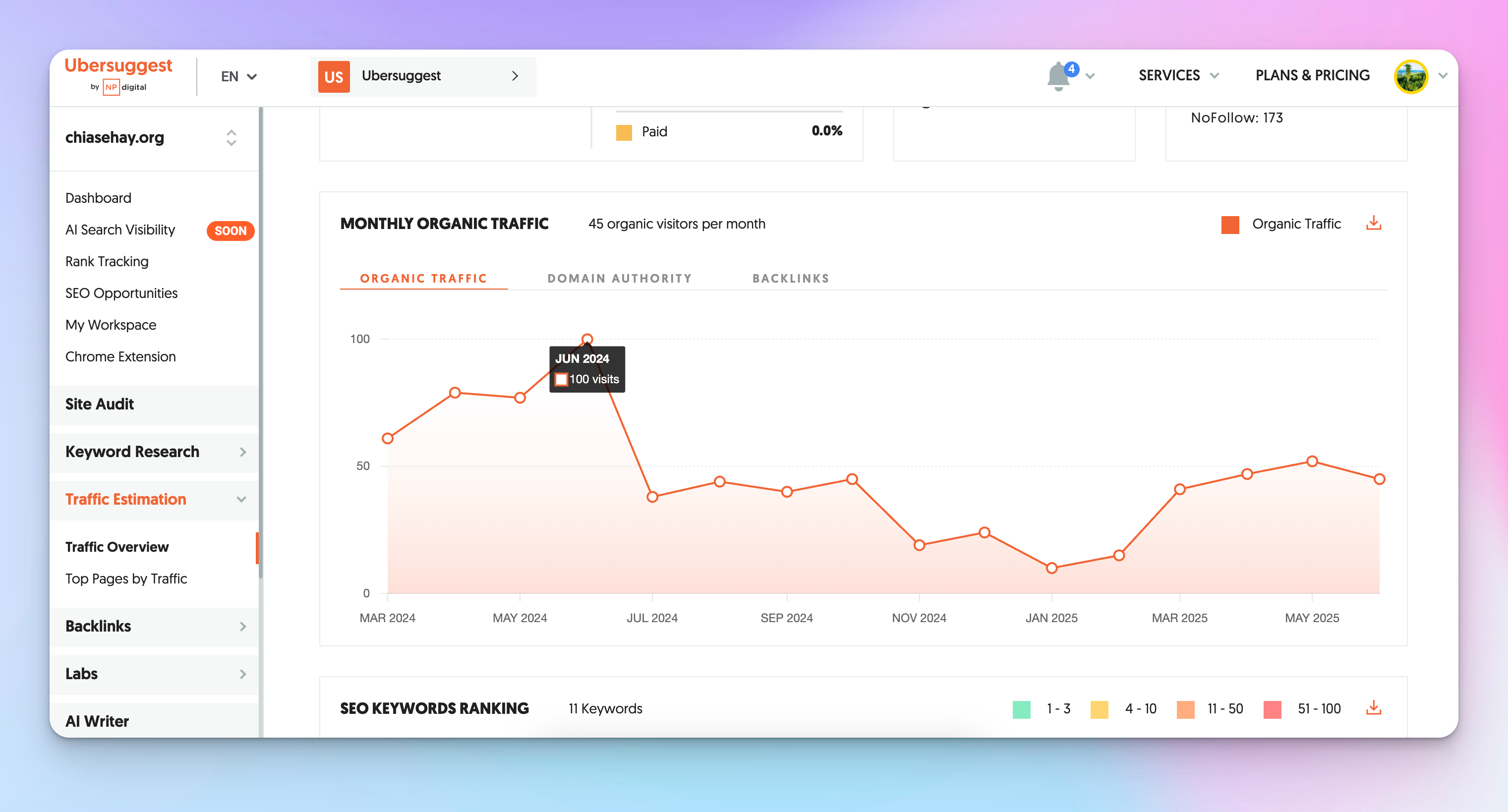Expand the account menu arrow beside avatar
This screenshot has width=1508, height=812.
click(1443, 75)
